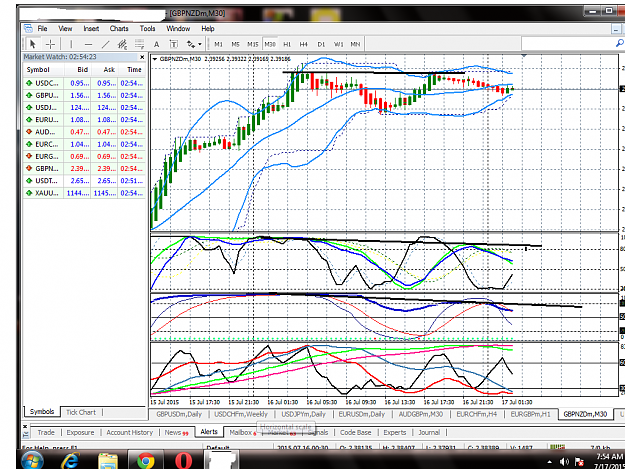Screen dimensions: 625x469
Task: Select the GBPN symbol row
Action: point(85,169)
